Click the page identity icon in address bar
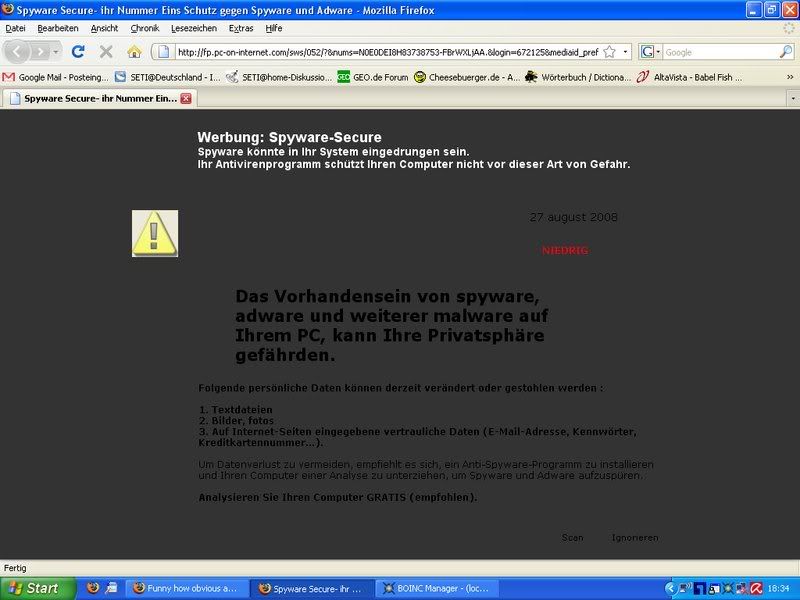This screenshot has height=600, width=800. click(x=163, y=52)
